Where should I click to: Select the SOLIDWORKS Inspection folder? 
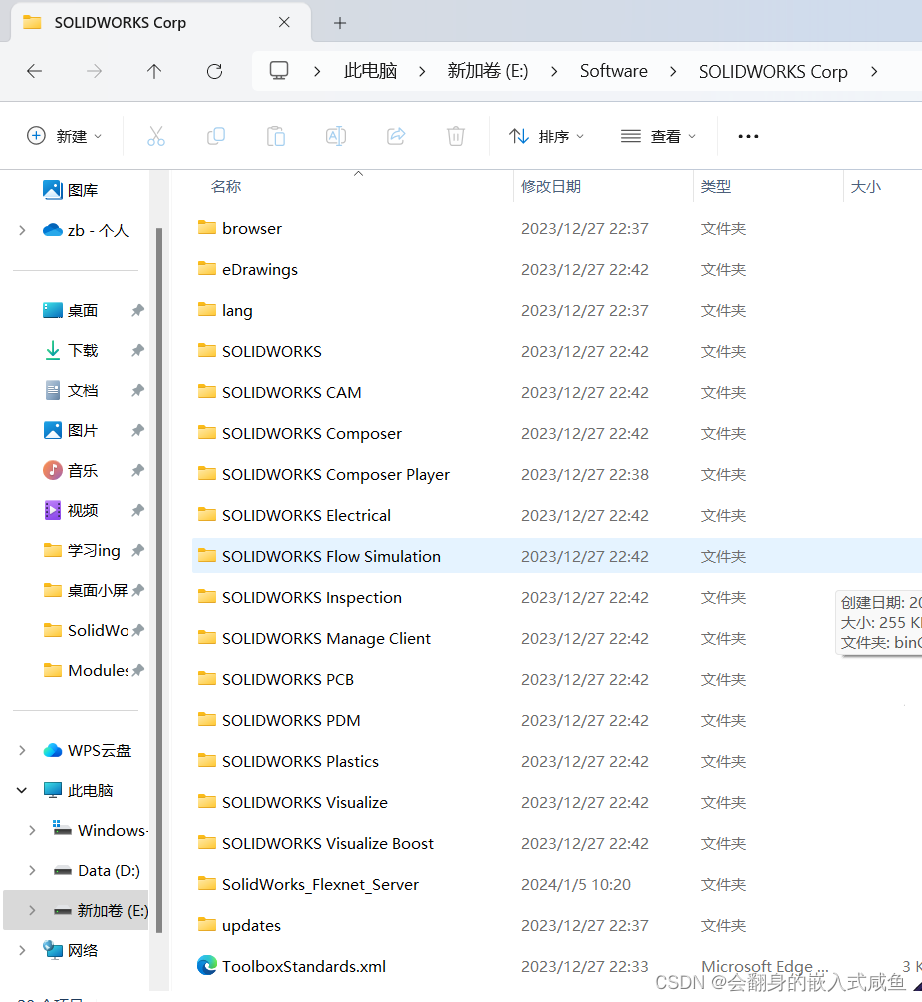coord(556,597)
